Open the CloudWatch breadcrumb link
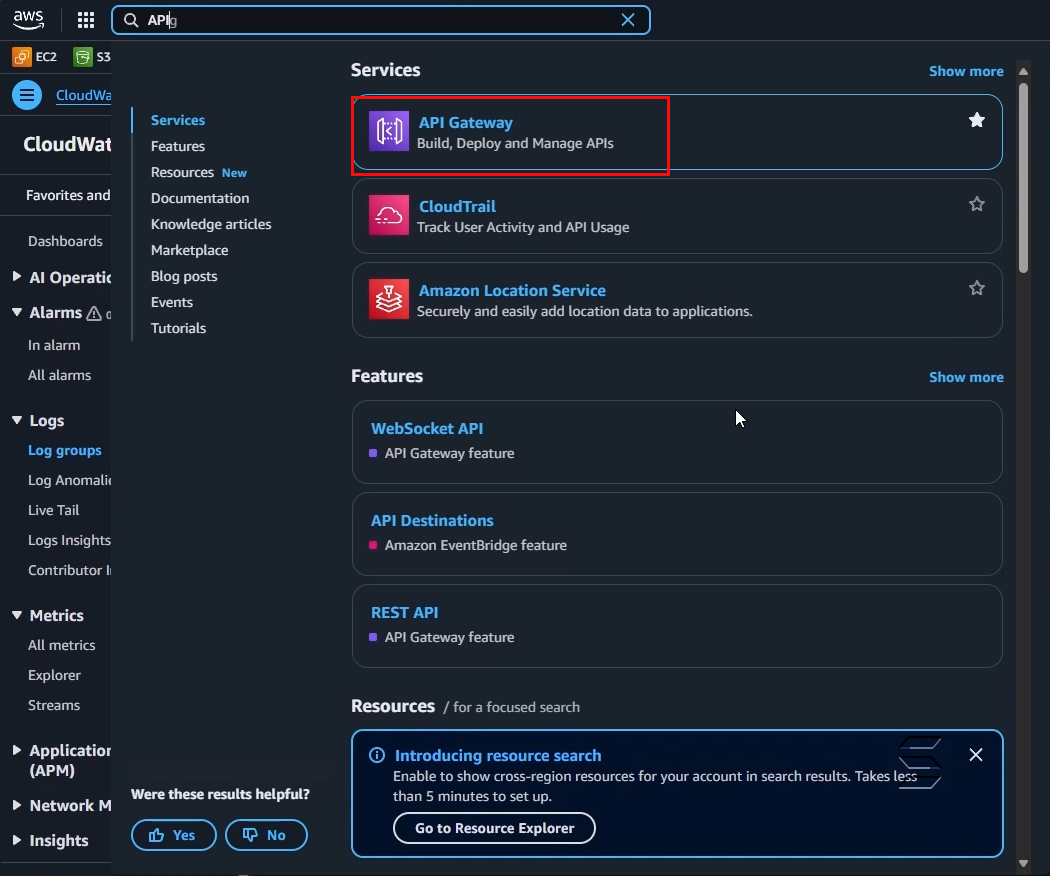The height and width of the screenshot is (876, 1050). point(83,95)
